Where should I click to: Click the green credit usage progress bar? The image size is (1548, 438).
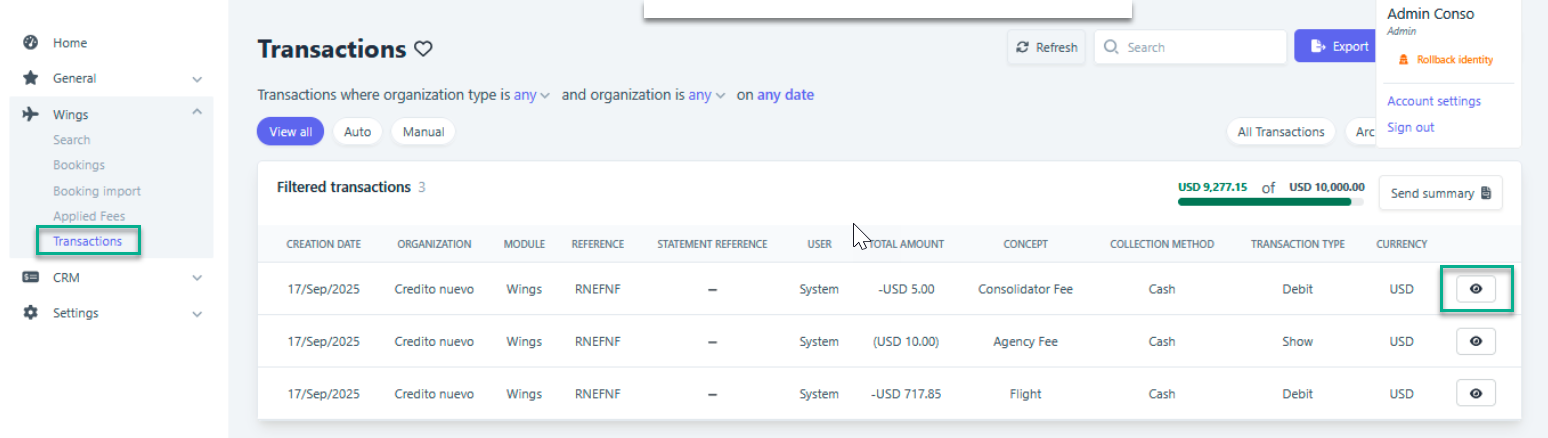(1265, 201)
